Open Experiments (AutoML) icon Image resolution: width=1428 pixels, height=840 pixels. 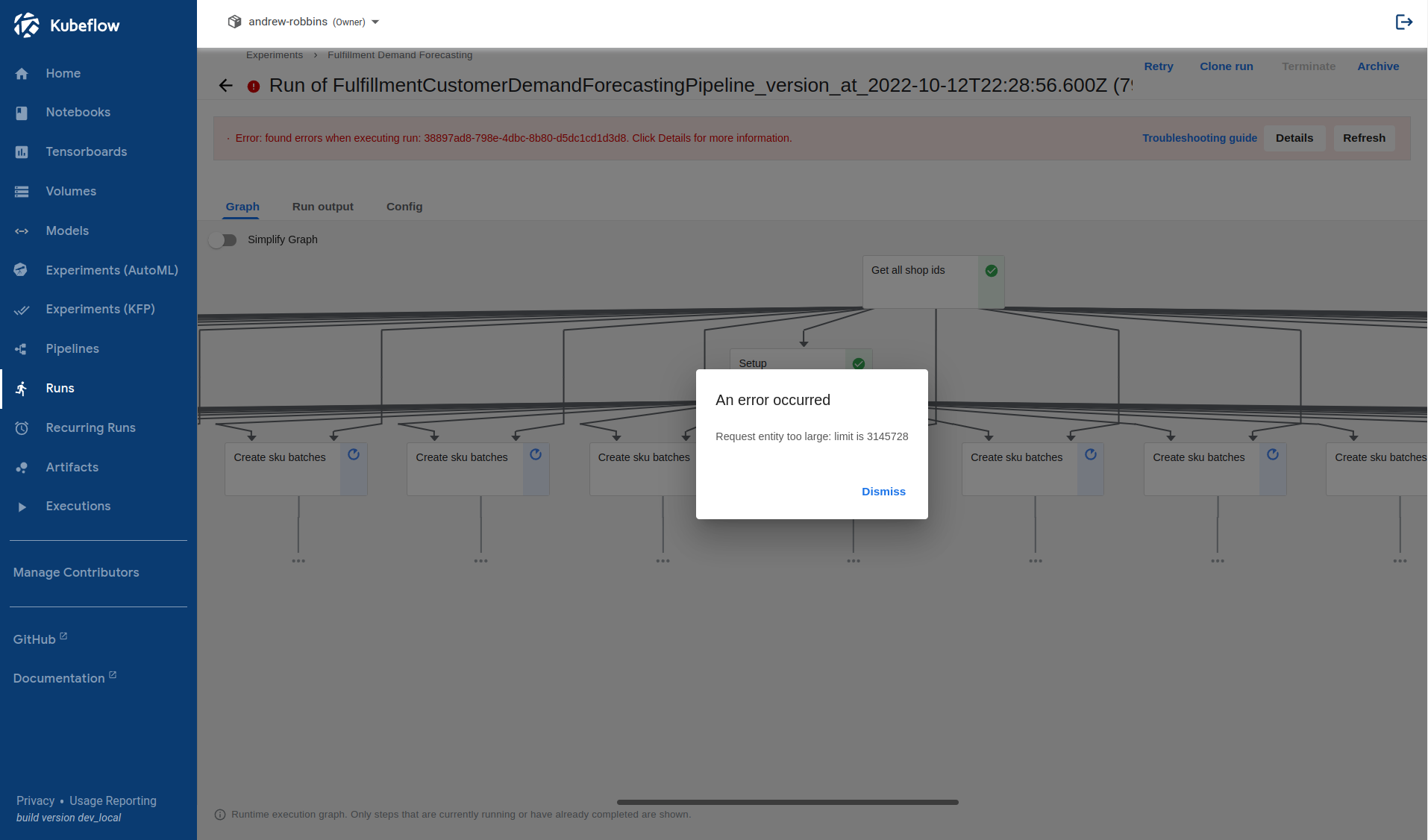[x=22, y=270]
